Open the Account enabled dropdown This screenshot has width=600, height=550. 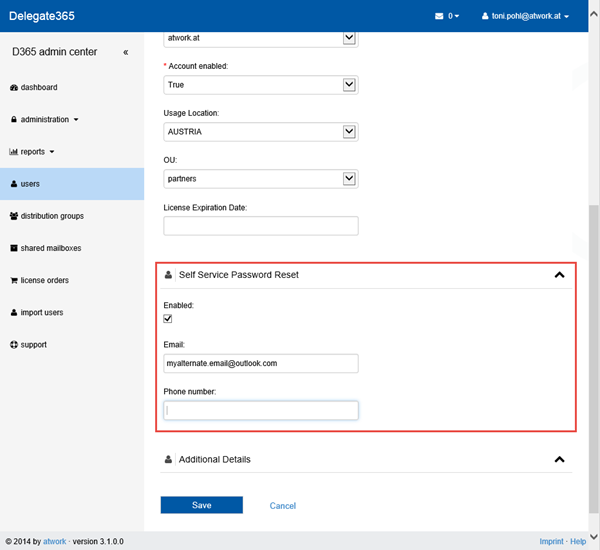(x=349, y=85)
